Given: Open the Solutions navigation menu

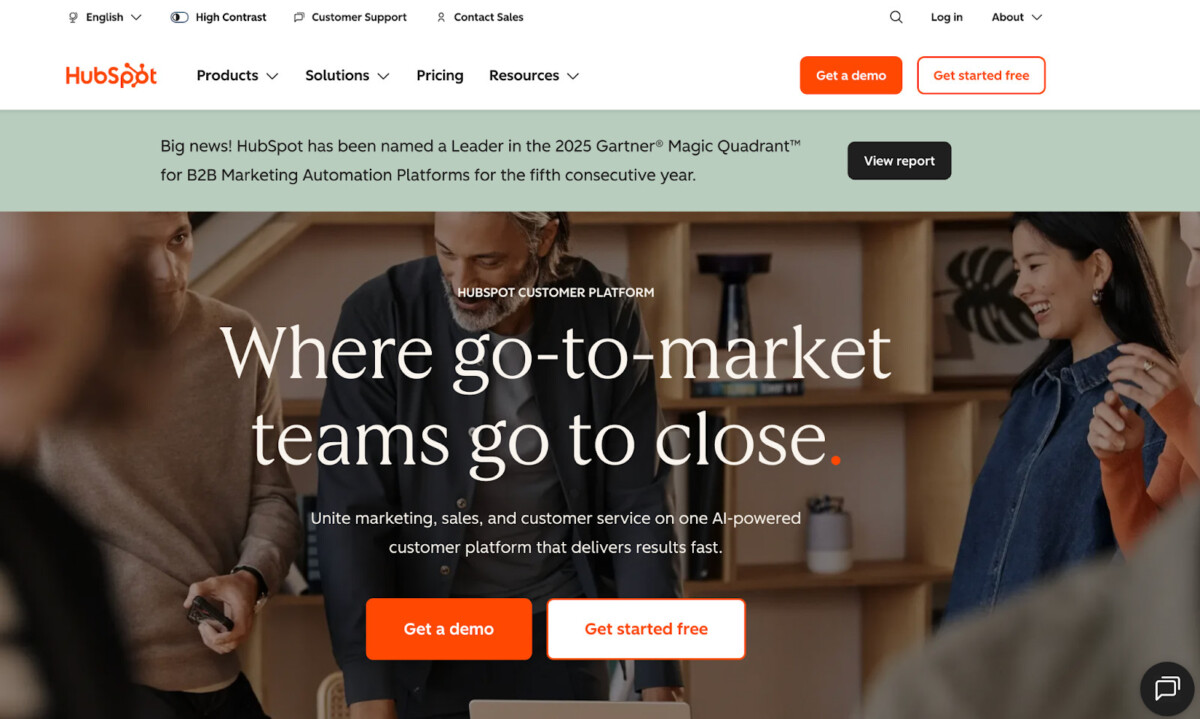Looking at the screenshot, I should (347, 75).
